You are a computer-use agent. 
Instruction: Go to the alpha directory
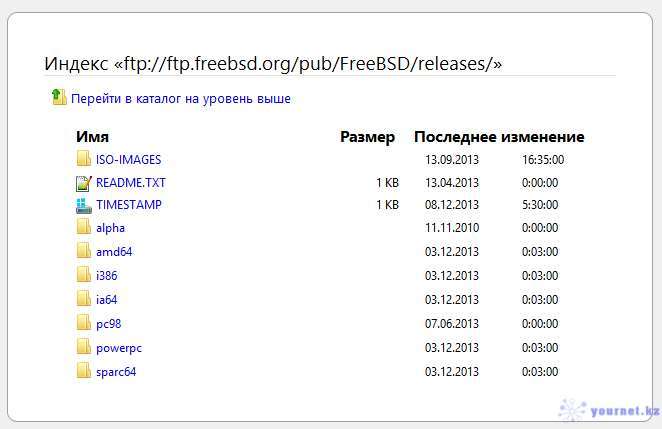pyautogui.click(x=110, y=228)
